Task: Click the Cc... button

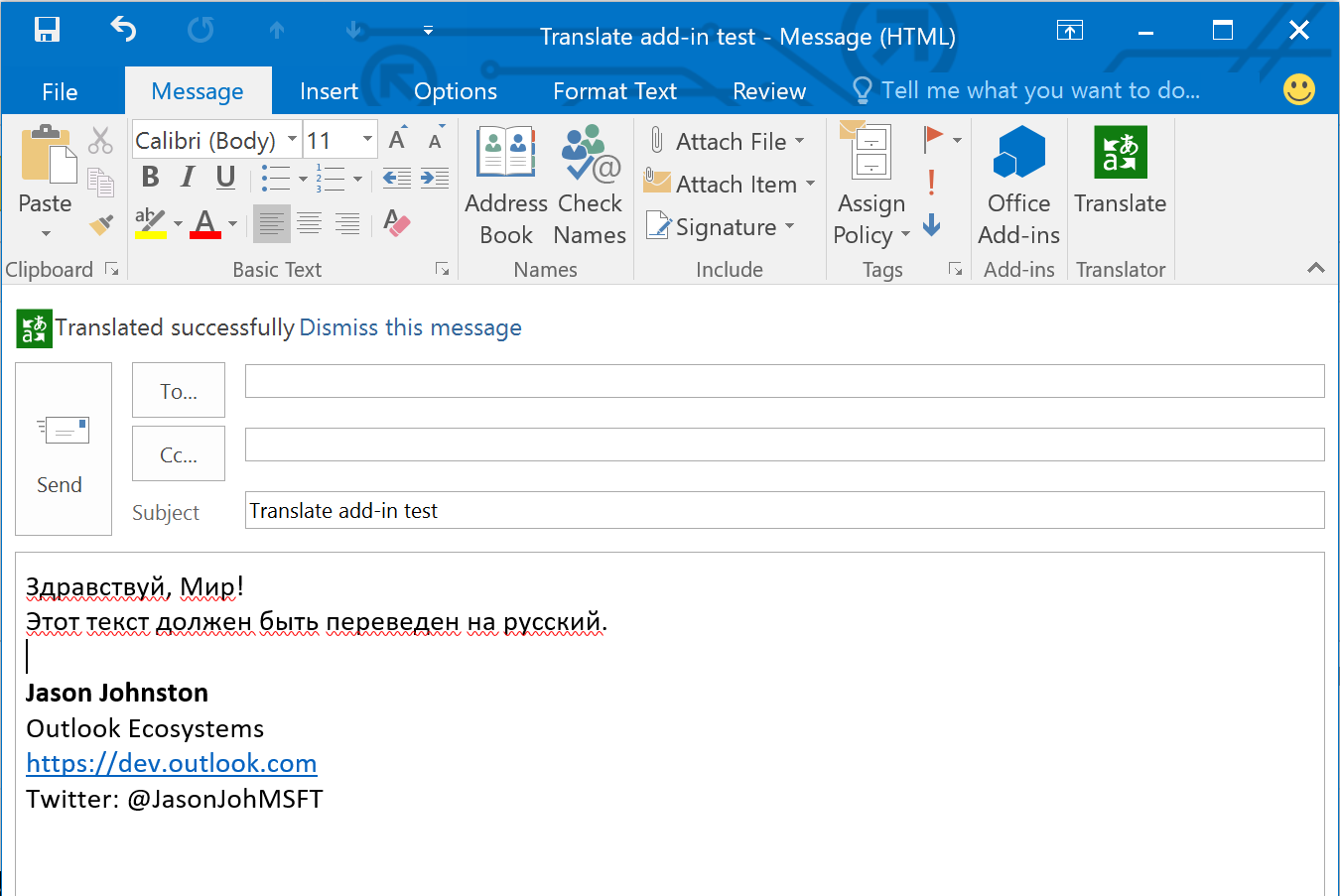Action: pyautogui.click(x=179, y=453)
